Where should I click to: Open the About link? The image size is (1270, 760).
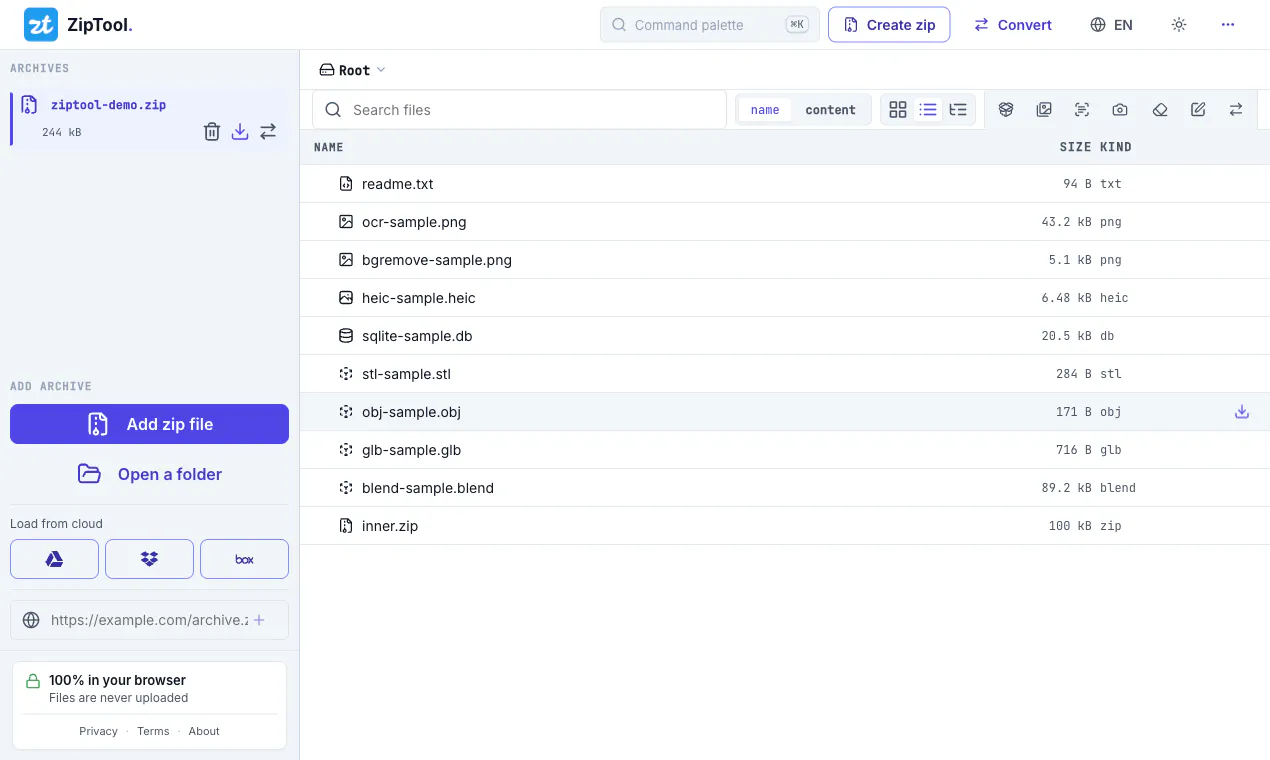(204, 731)
